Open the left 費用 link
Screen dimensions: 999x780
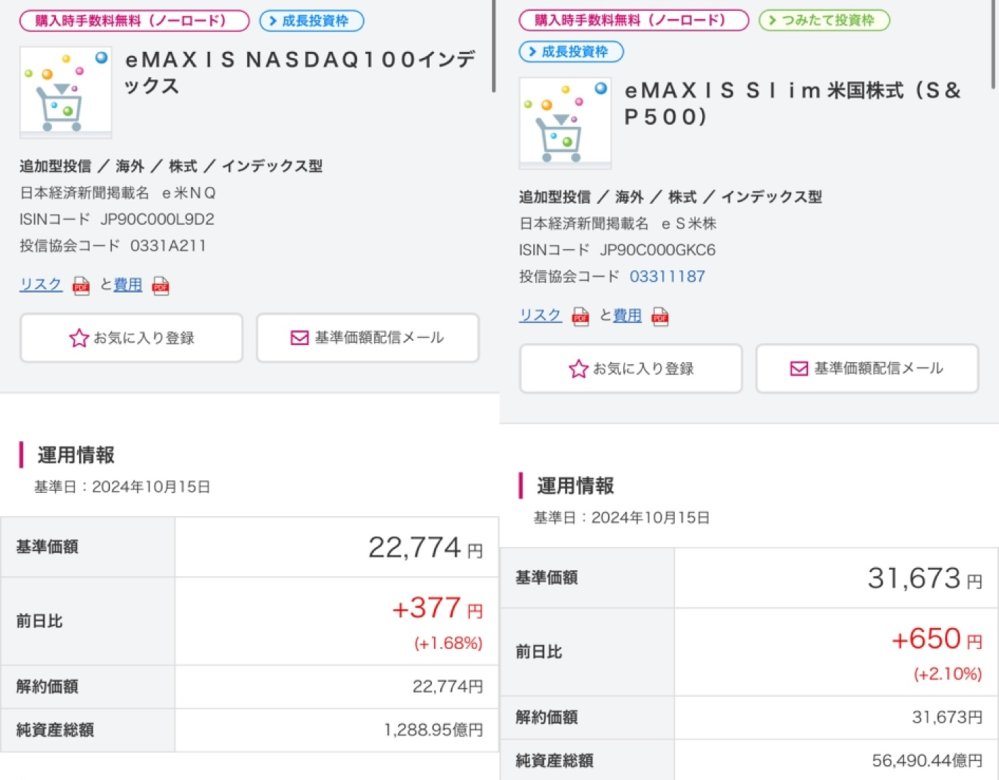click(128, 285)
